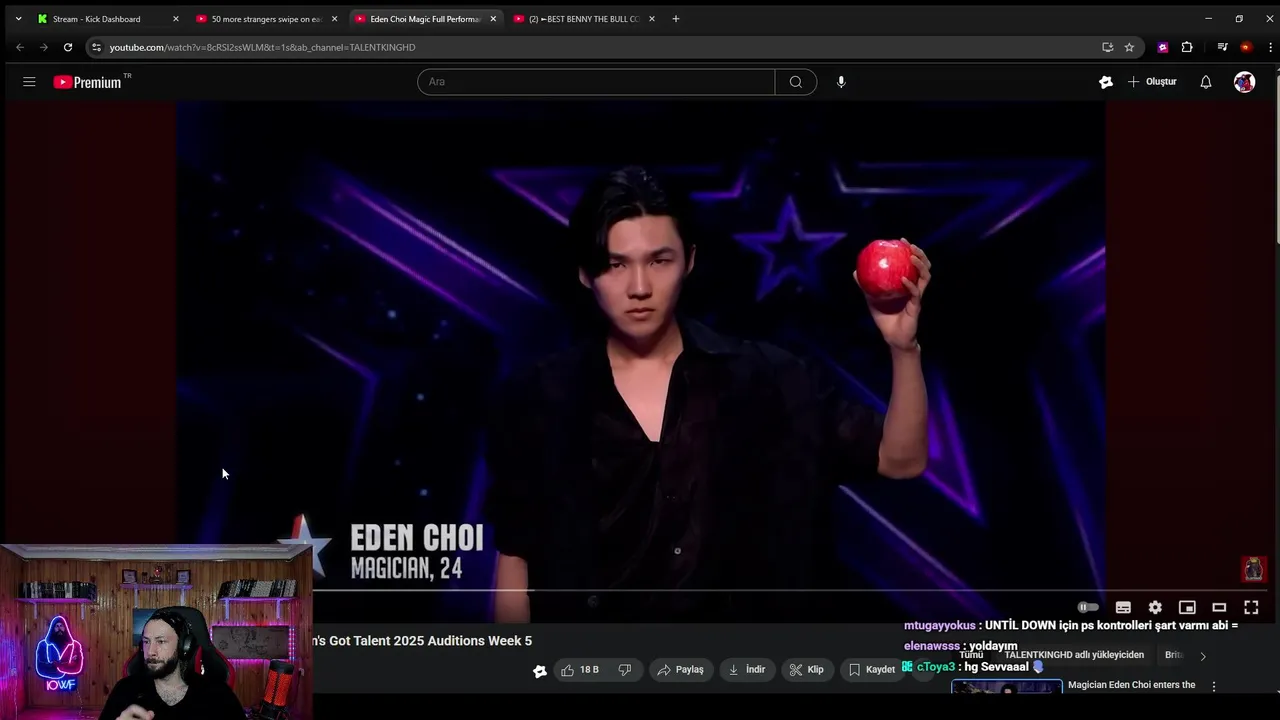This screenshot has width=1280, height=720.
Task: Enter fullscreen video mode
Action: pyautogui.click(x=1251, y=607)
